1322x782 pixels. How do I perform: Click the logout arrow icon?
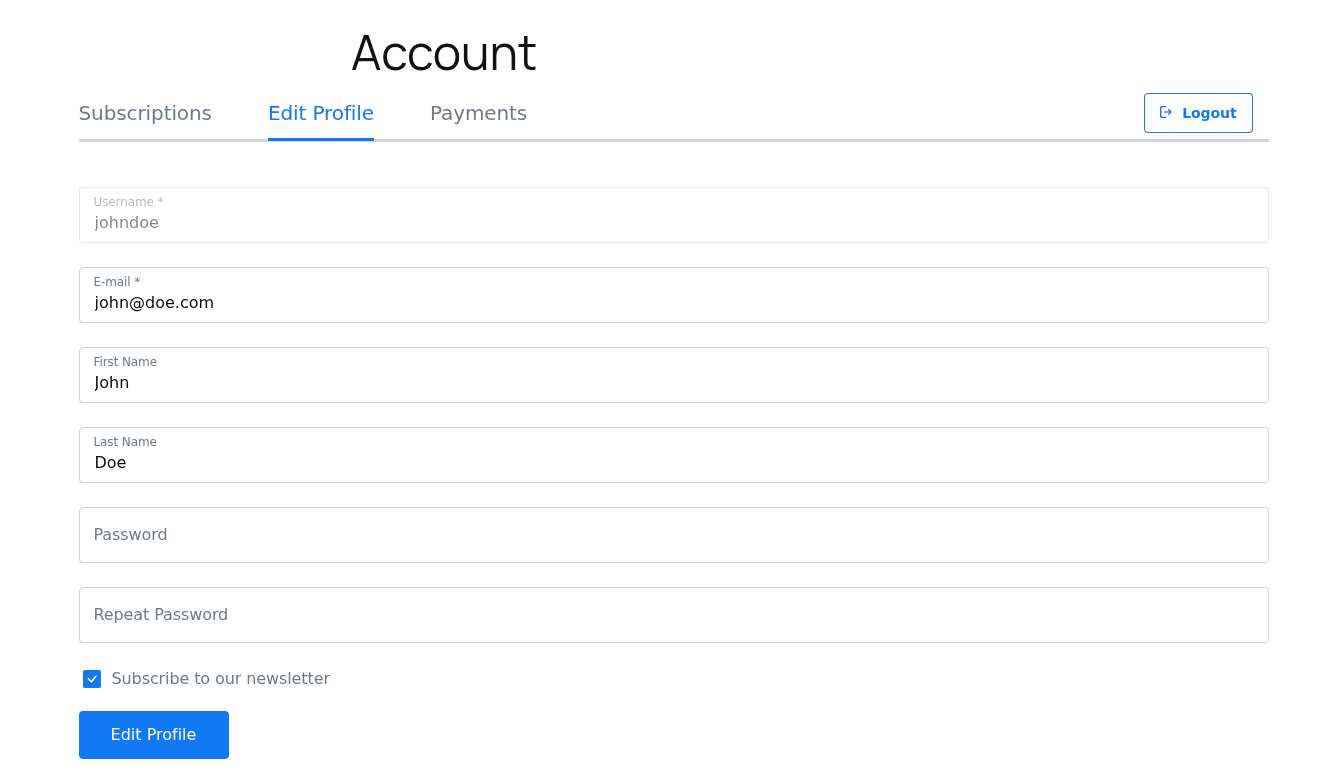click(x=1165, y=113)
